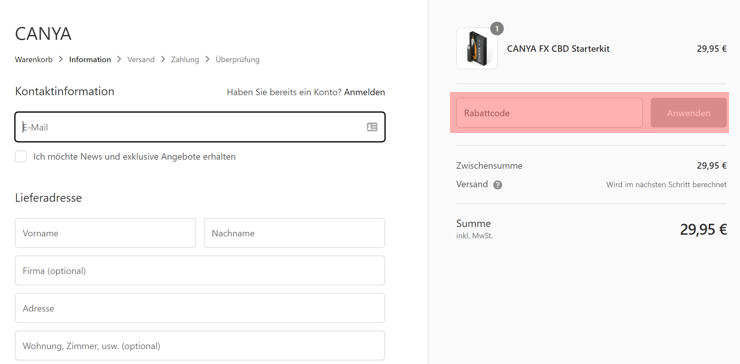Enable the news and exclusive offers checkbox
This screenshot has width=740, height=364.
point(21,156)
